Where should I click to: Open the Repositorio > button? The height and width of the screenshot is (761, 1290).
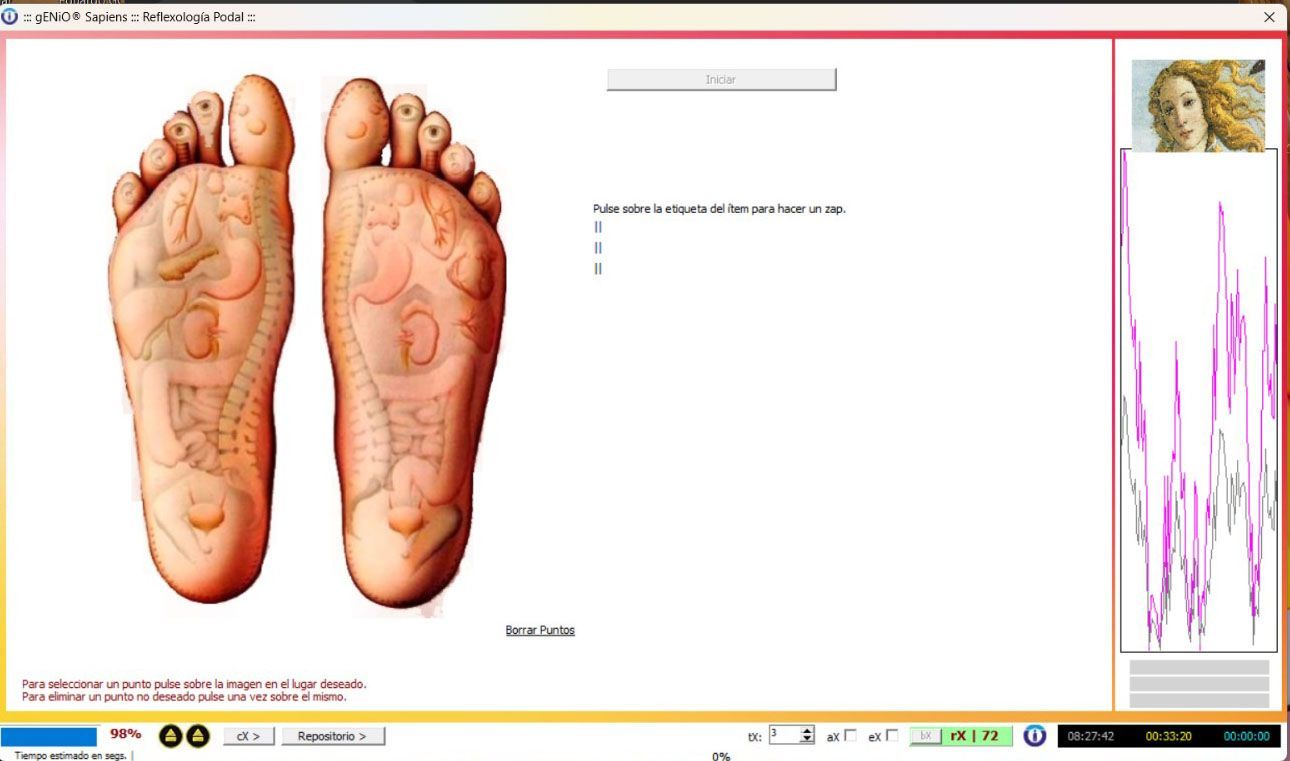pyautogui.click(x=333, y=736)
